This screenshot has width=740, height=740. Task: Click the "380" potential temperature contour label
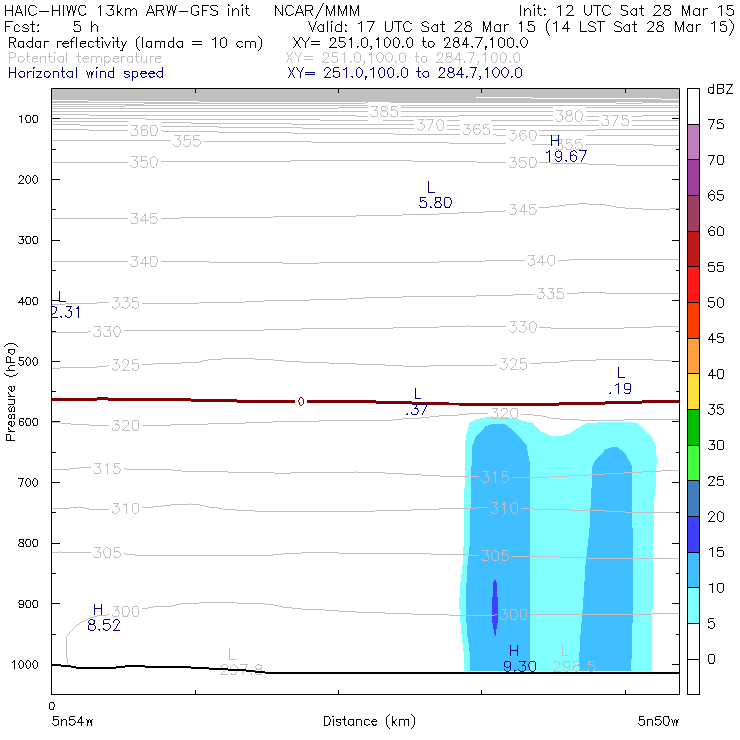pos(569,116)
